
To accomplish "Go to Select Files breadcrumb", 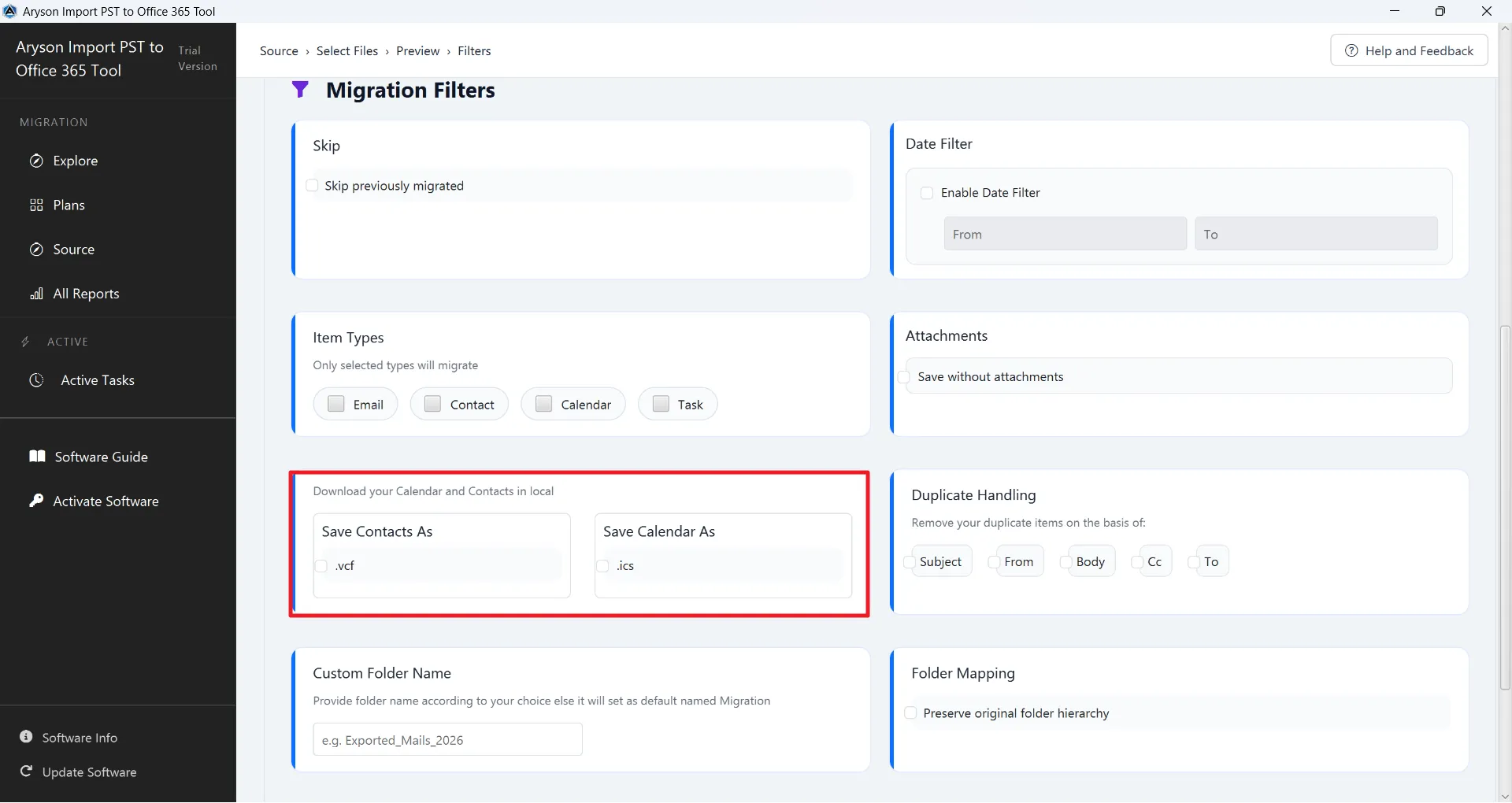I will [x=347, y=51].
